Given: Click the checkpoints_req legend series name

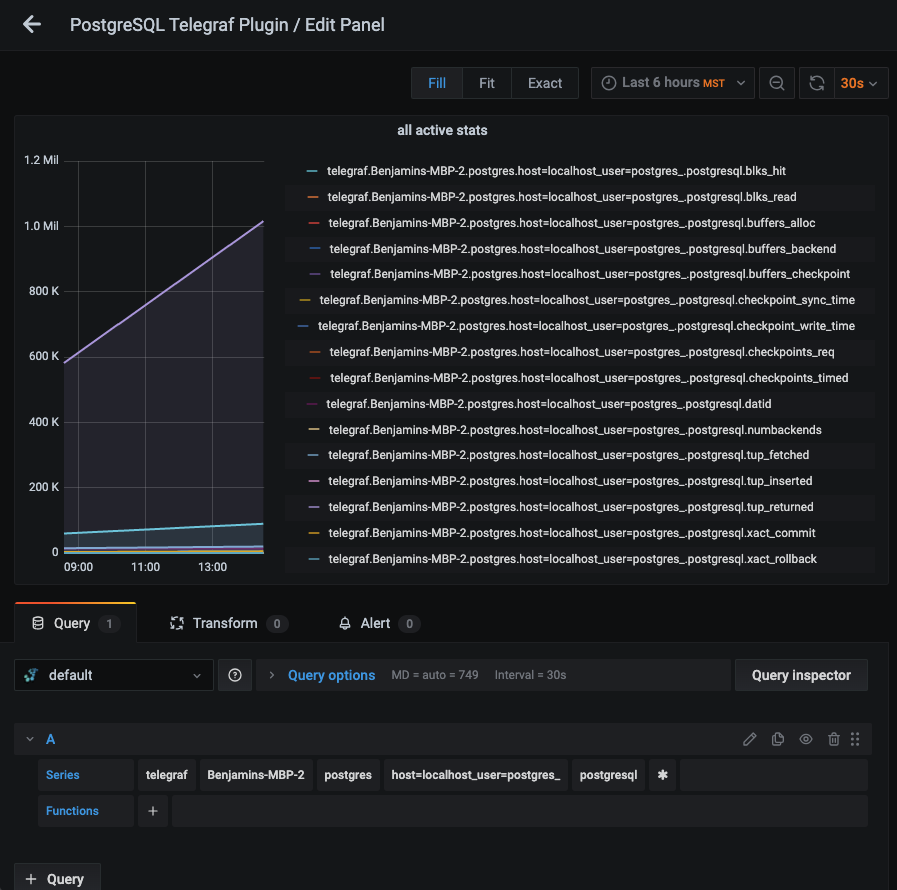Looking at the screenshot, I should [582, 352].
